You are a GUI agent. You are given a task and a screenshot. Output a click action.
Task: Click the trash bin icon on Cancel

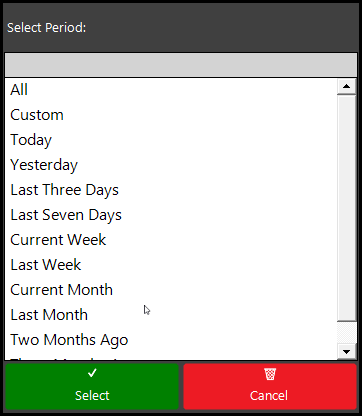(270, 374)
